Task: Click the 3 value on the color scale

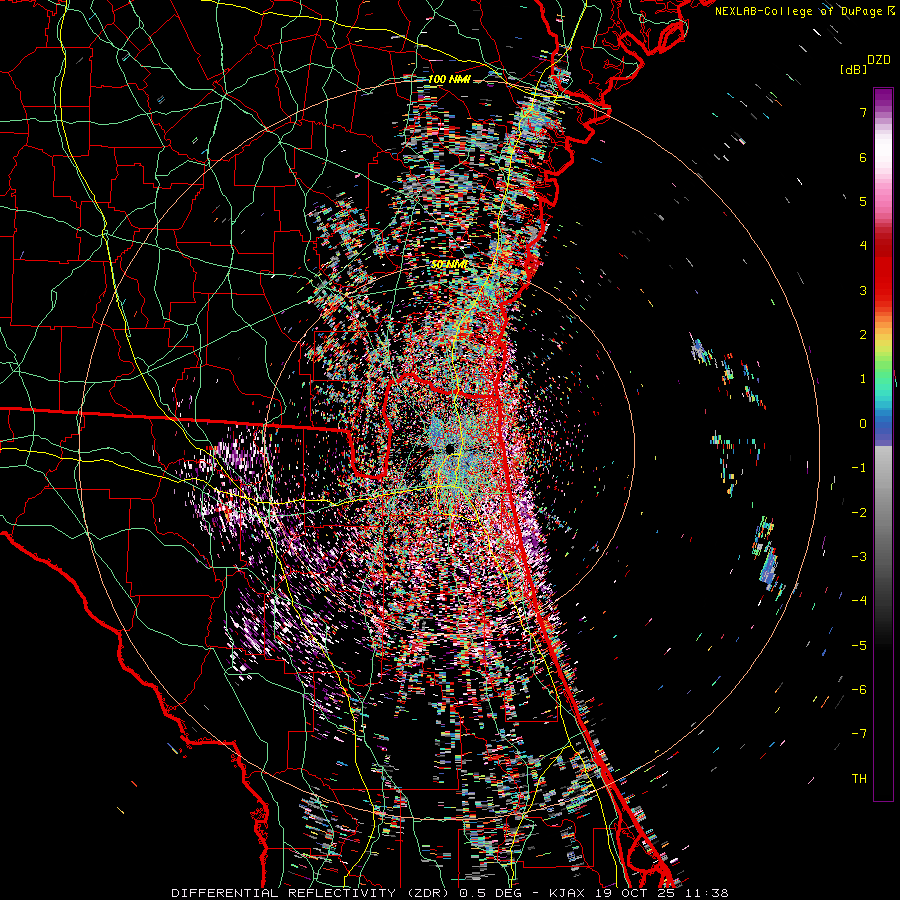Action: [x=863, y=290]
